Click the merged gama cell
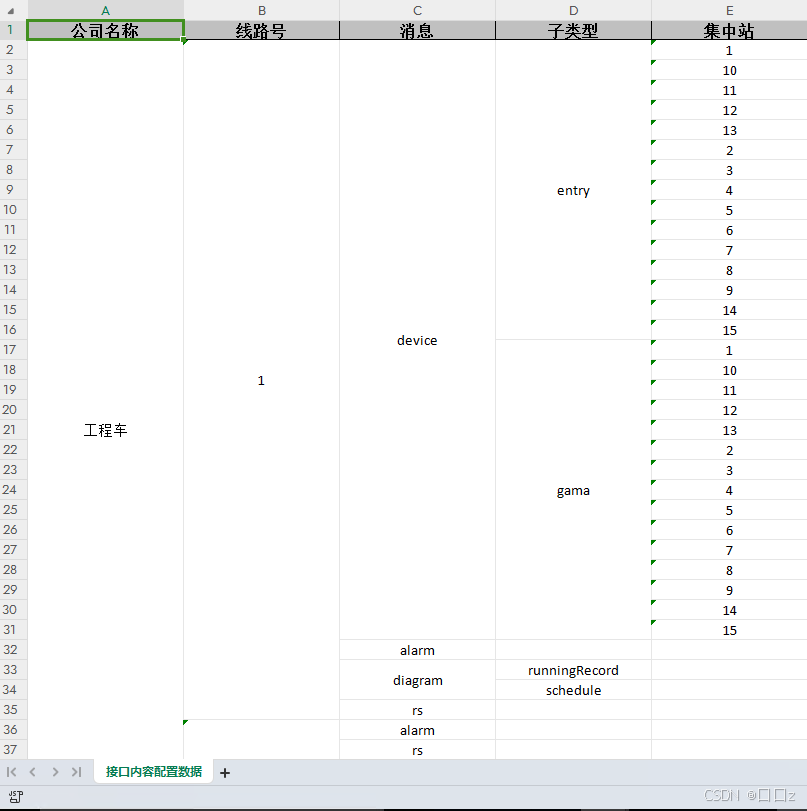 573,490
